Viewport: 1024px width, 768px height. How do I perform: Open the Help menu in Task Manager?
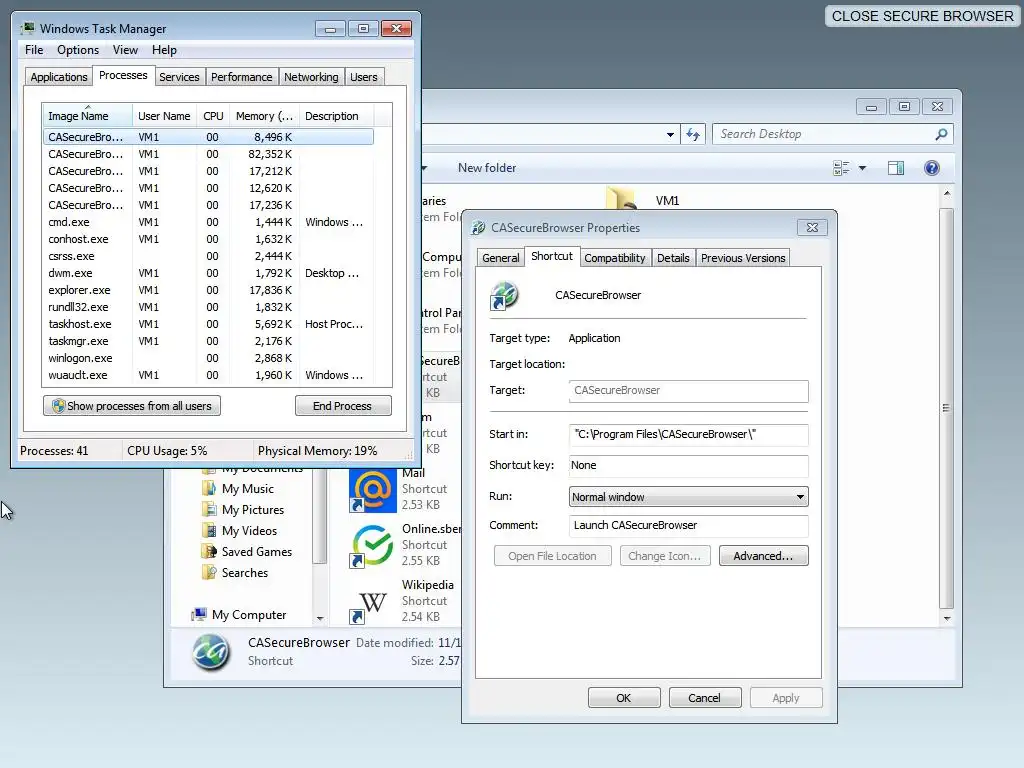point(164,50)
